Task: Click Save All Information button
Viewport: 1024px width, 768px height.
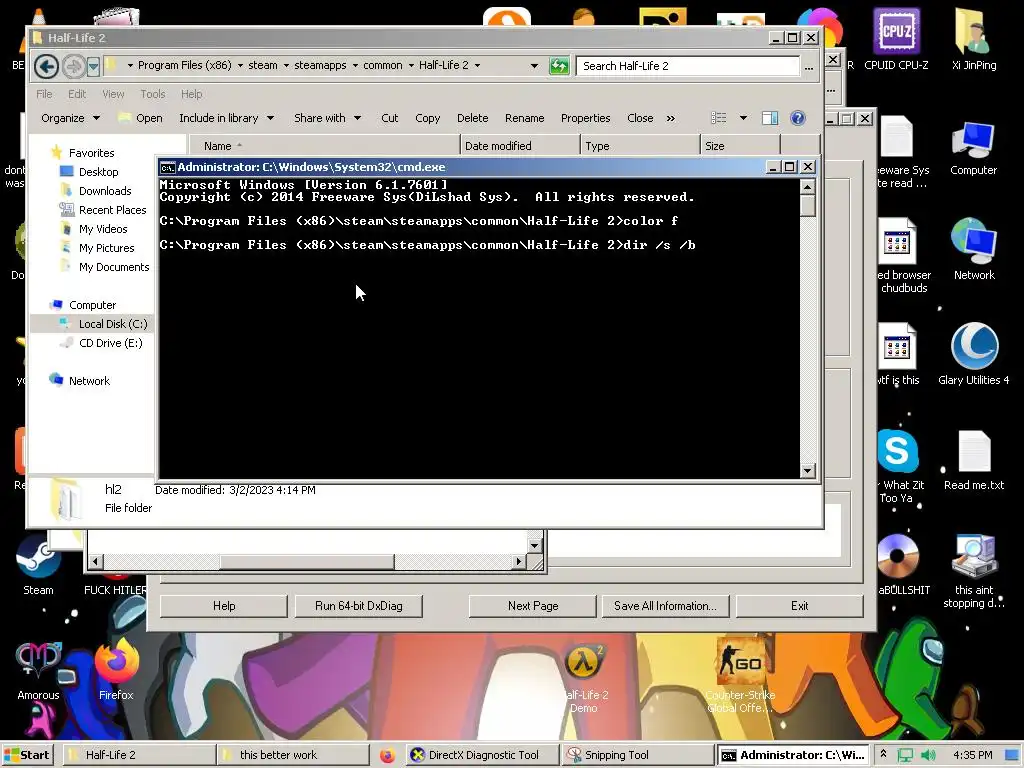Action: [x=665, y=606]
